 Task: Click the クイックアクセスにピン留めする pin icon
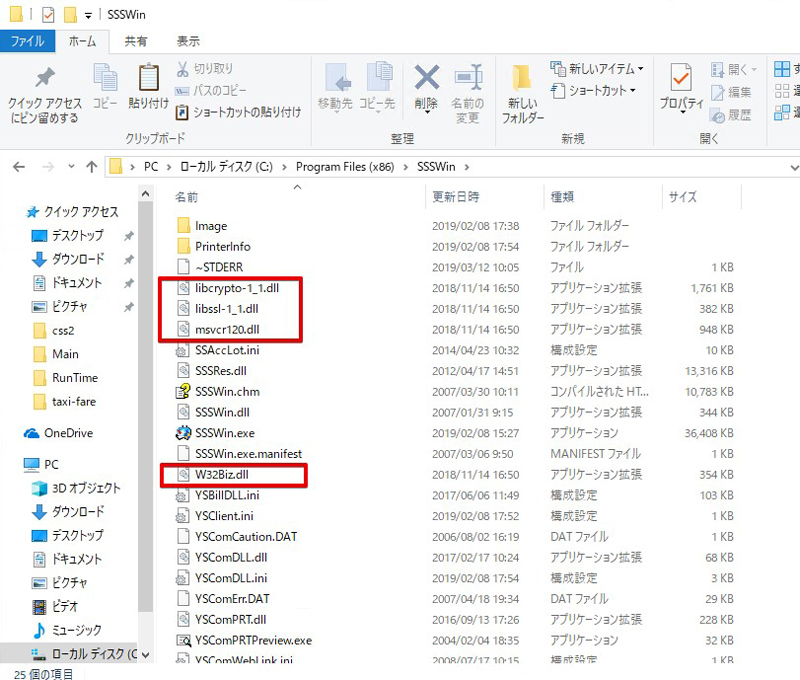coord(44,80)
